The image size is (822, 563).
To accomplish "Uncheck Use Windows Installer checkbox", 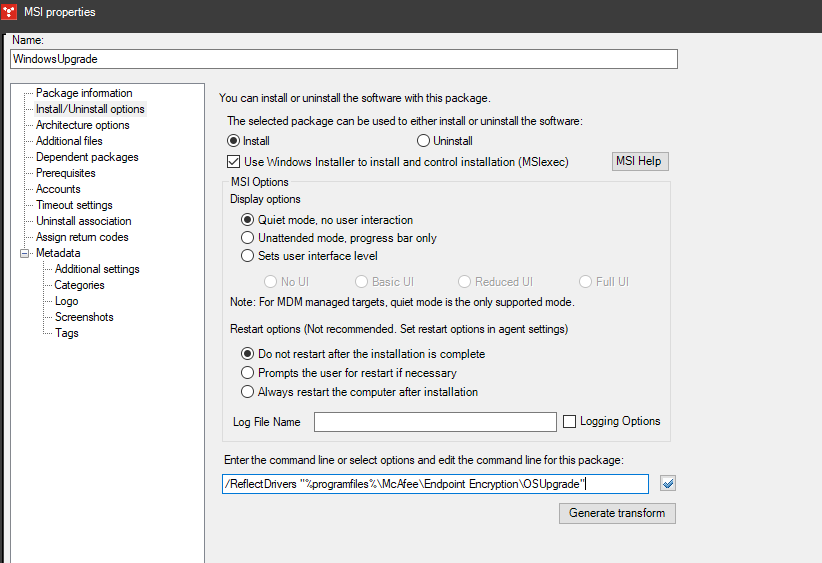I will pyautogui.click(x=234, y=162).
